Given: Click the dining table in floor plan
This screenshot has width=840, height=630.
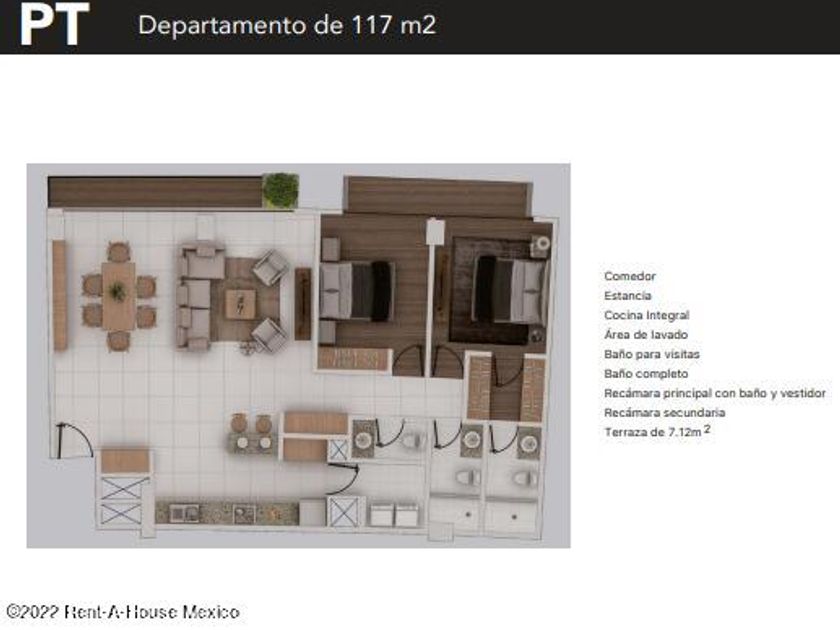Looking at the screenshot, I should tap(118, 296).
